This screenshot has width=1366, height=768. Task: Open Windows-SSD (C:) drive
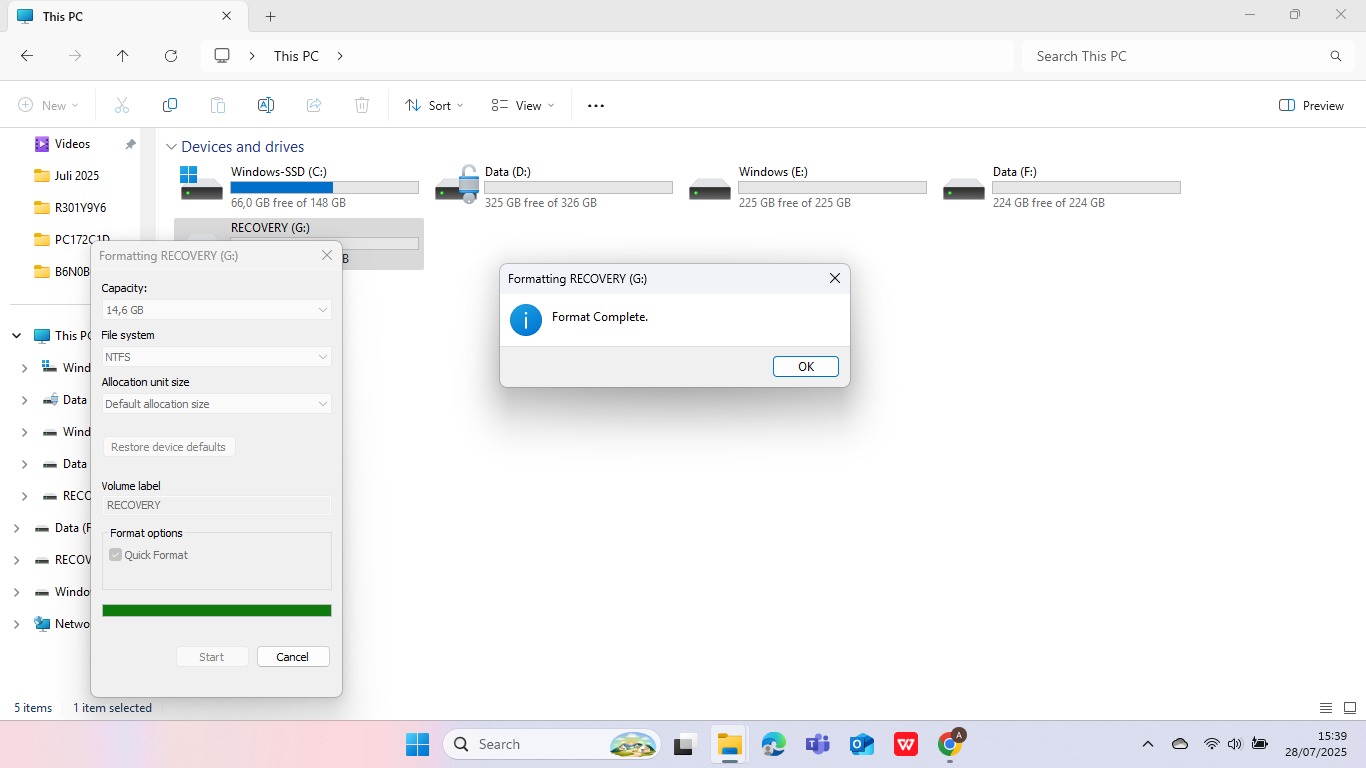pos(278,187)
